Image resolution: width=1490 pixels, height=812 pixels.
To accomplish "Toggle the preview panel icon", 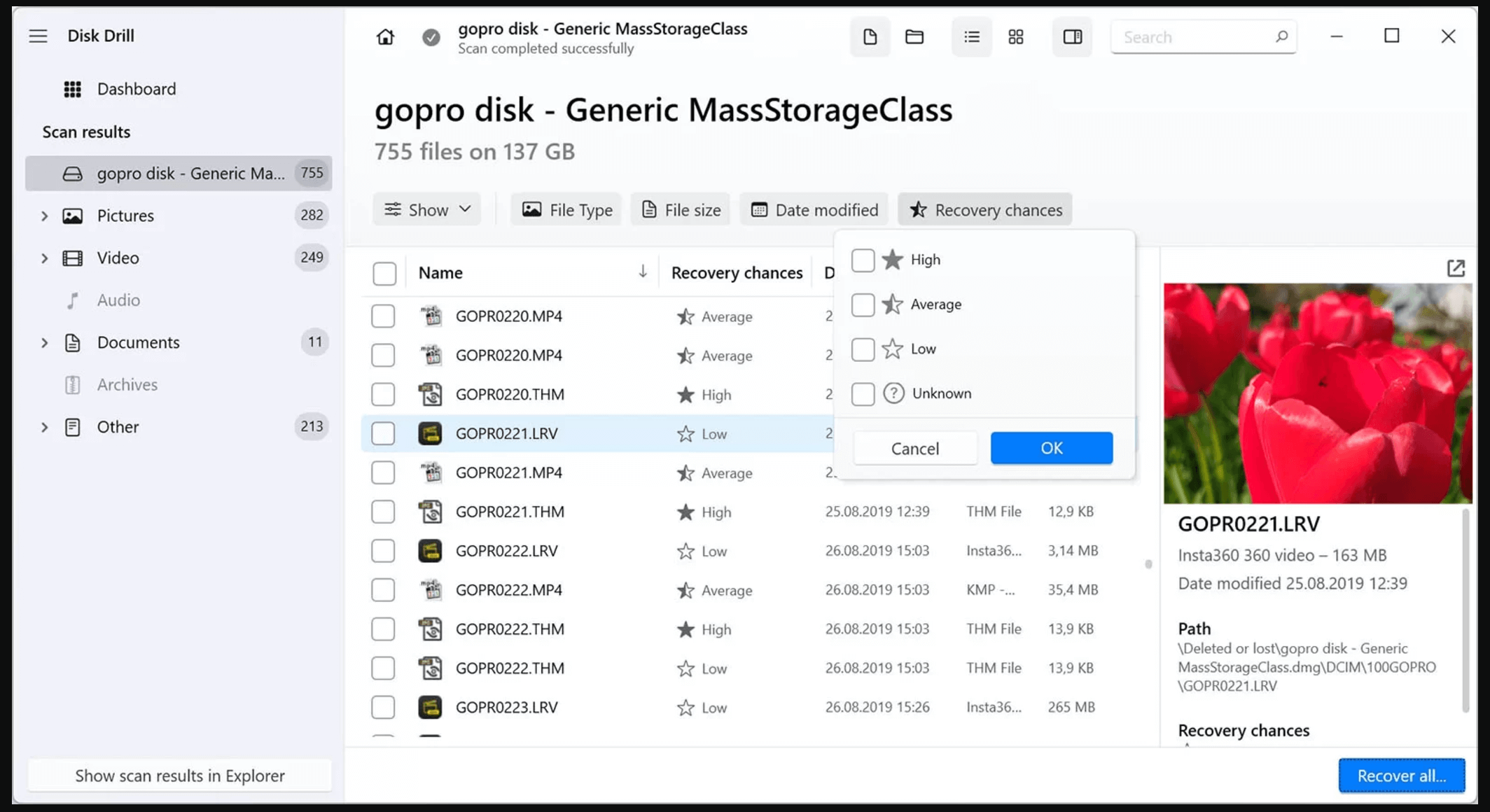I will (1072, 36).
